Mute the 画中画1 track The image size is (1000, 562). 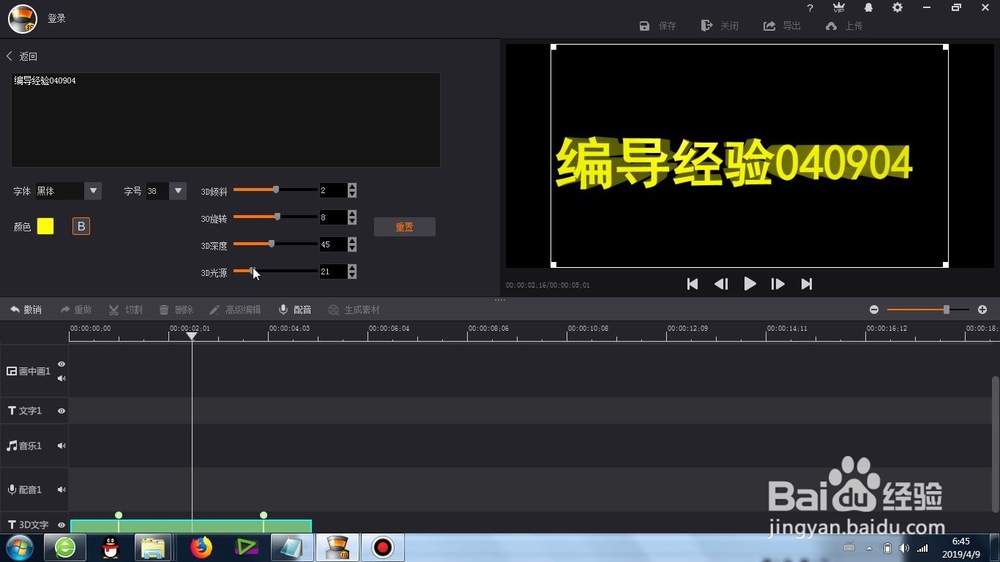point(61,378)
